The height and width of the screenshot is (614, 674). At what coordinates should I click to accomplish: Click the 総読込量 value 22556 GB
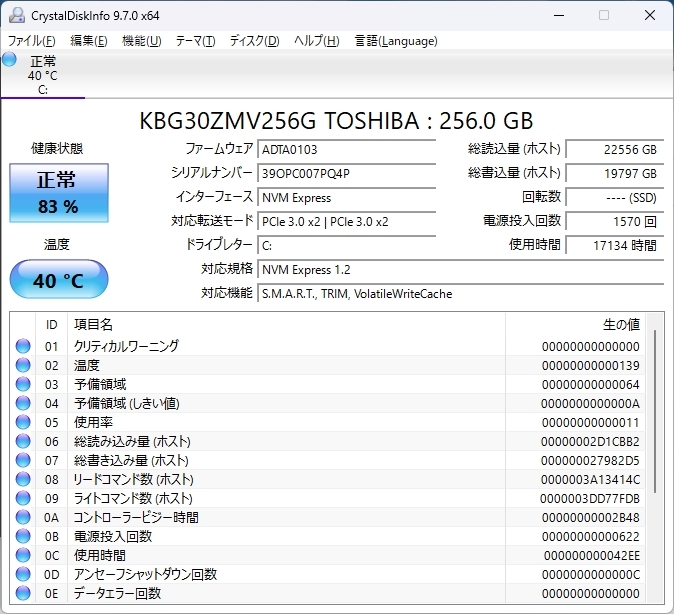pos(615,150)
